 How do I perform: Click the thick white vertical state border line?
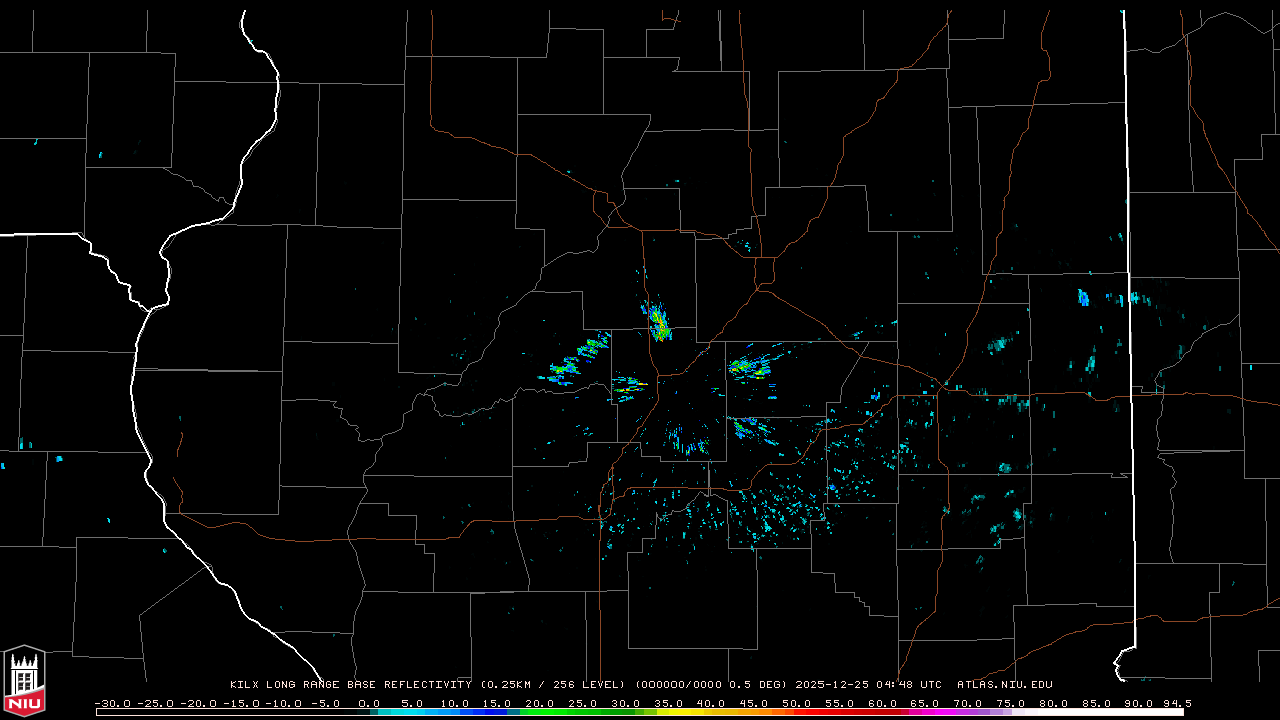[x=1130, y=300]
